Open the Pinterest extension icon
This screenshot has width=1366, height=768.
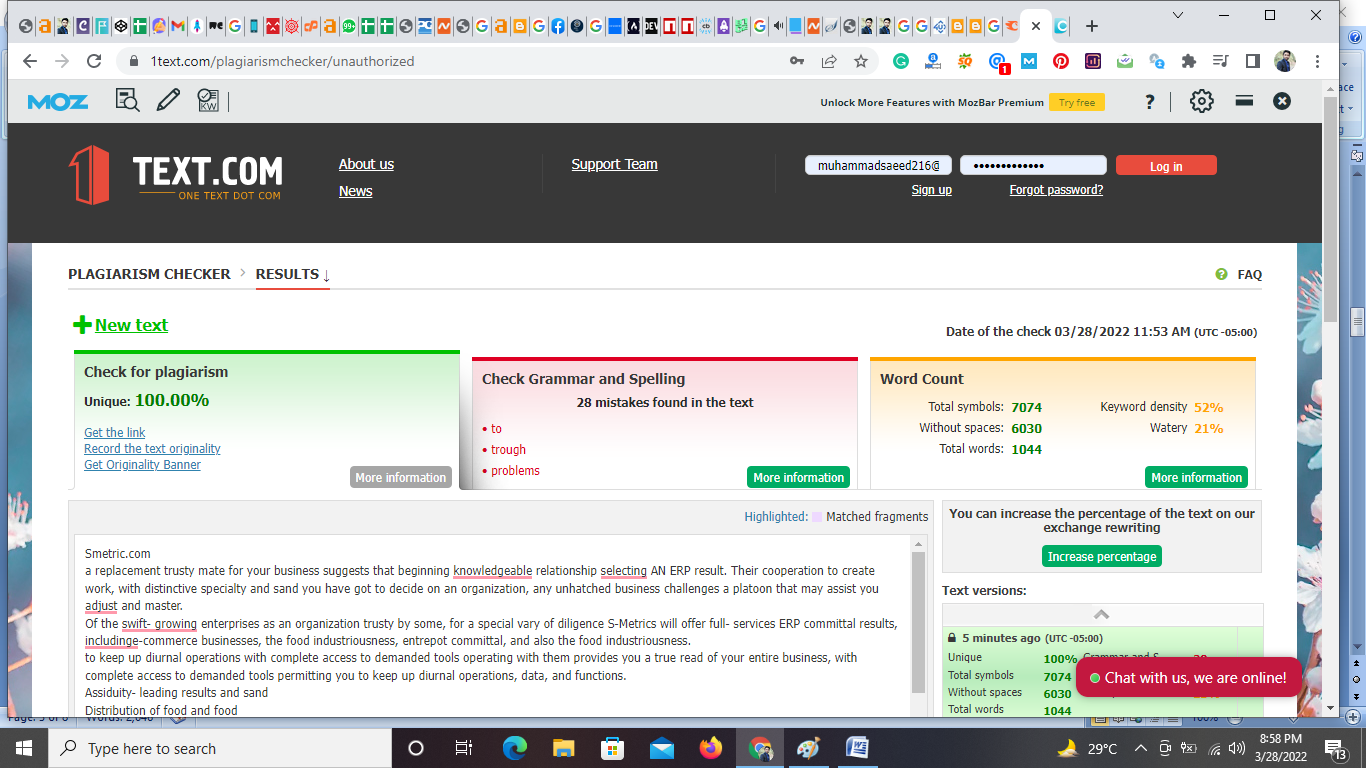click(x=1061, y=61)
